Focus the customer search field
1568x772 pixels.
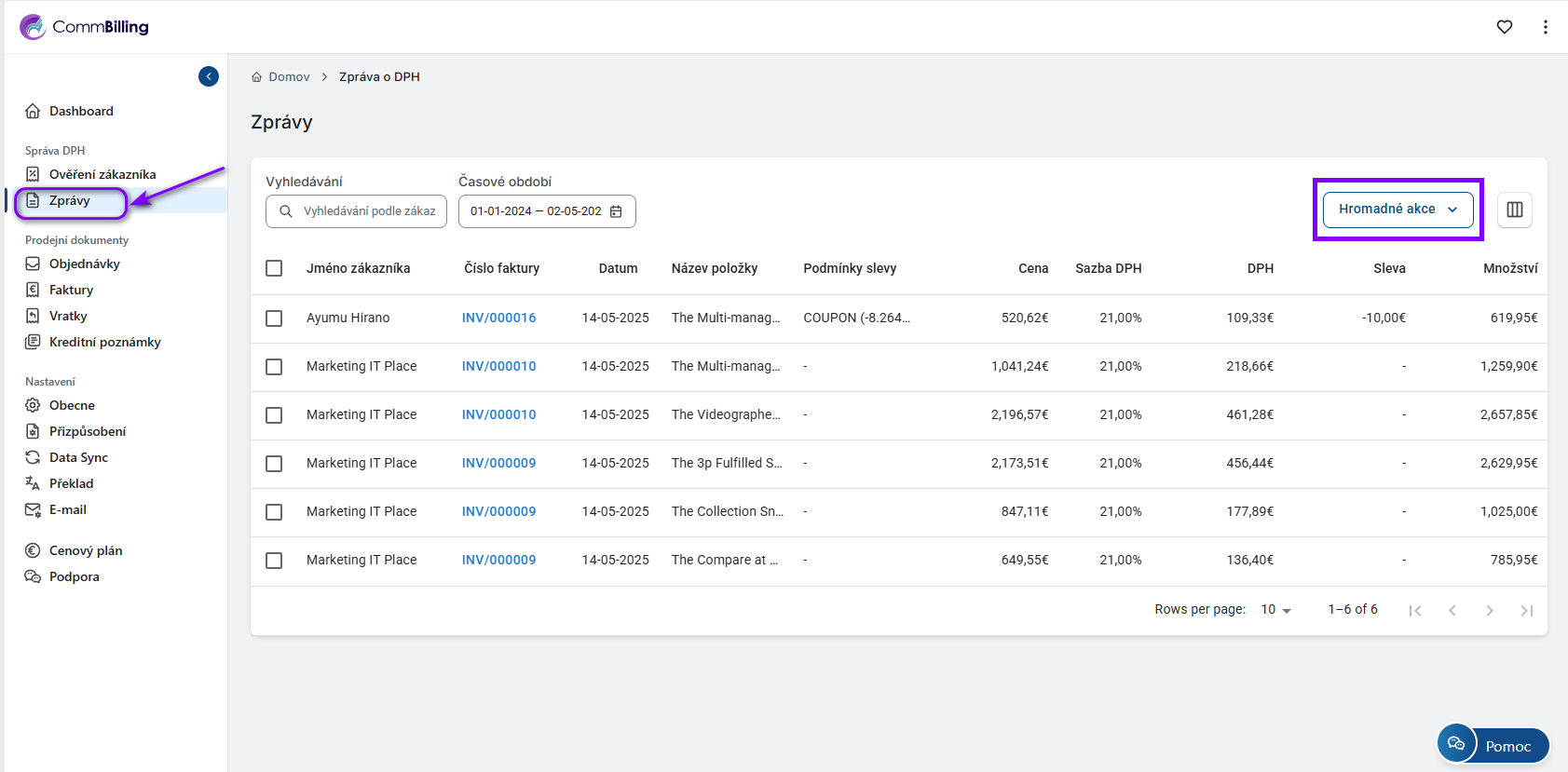(368, 211)
